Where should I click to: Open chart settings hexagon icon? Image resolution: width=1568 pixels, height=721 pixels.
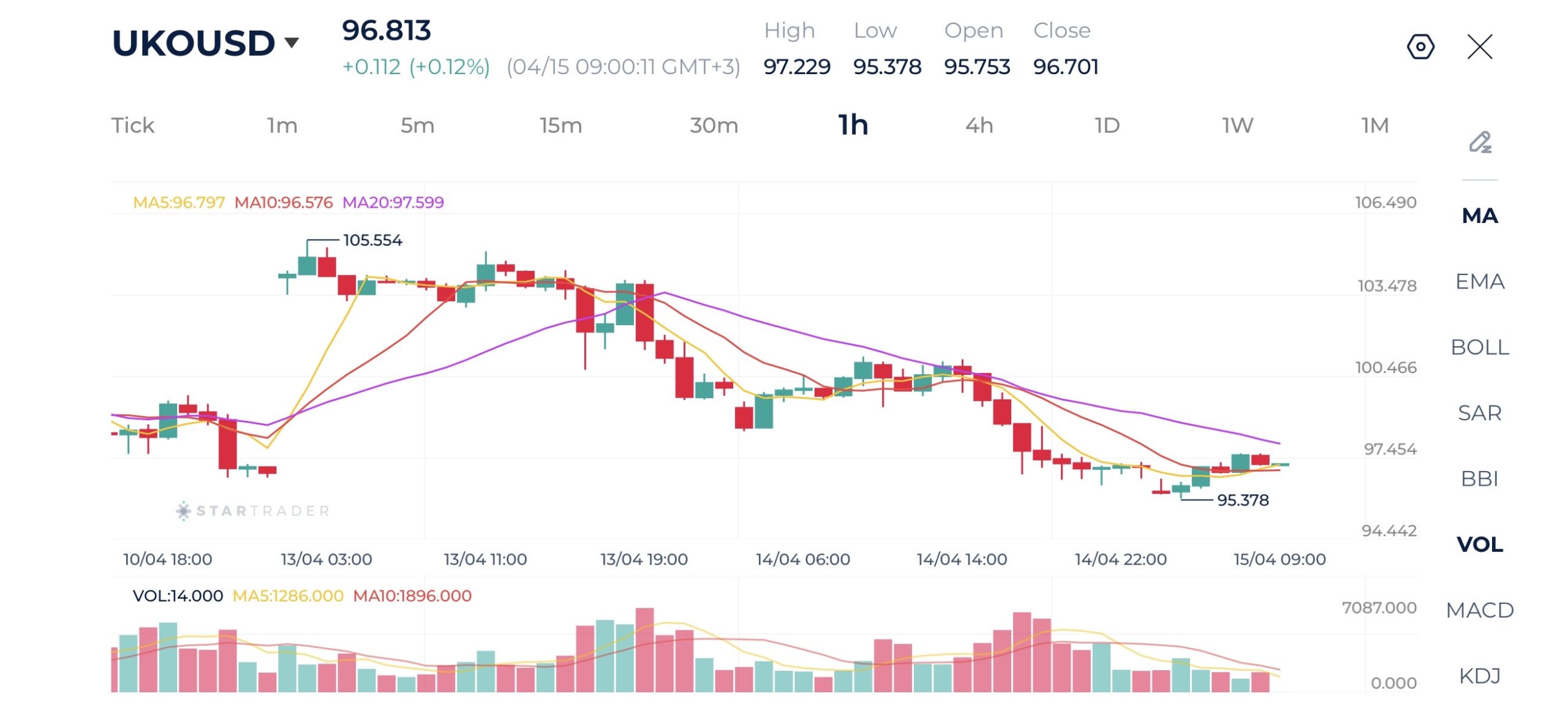tap(1420, 47)
